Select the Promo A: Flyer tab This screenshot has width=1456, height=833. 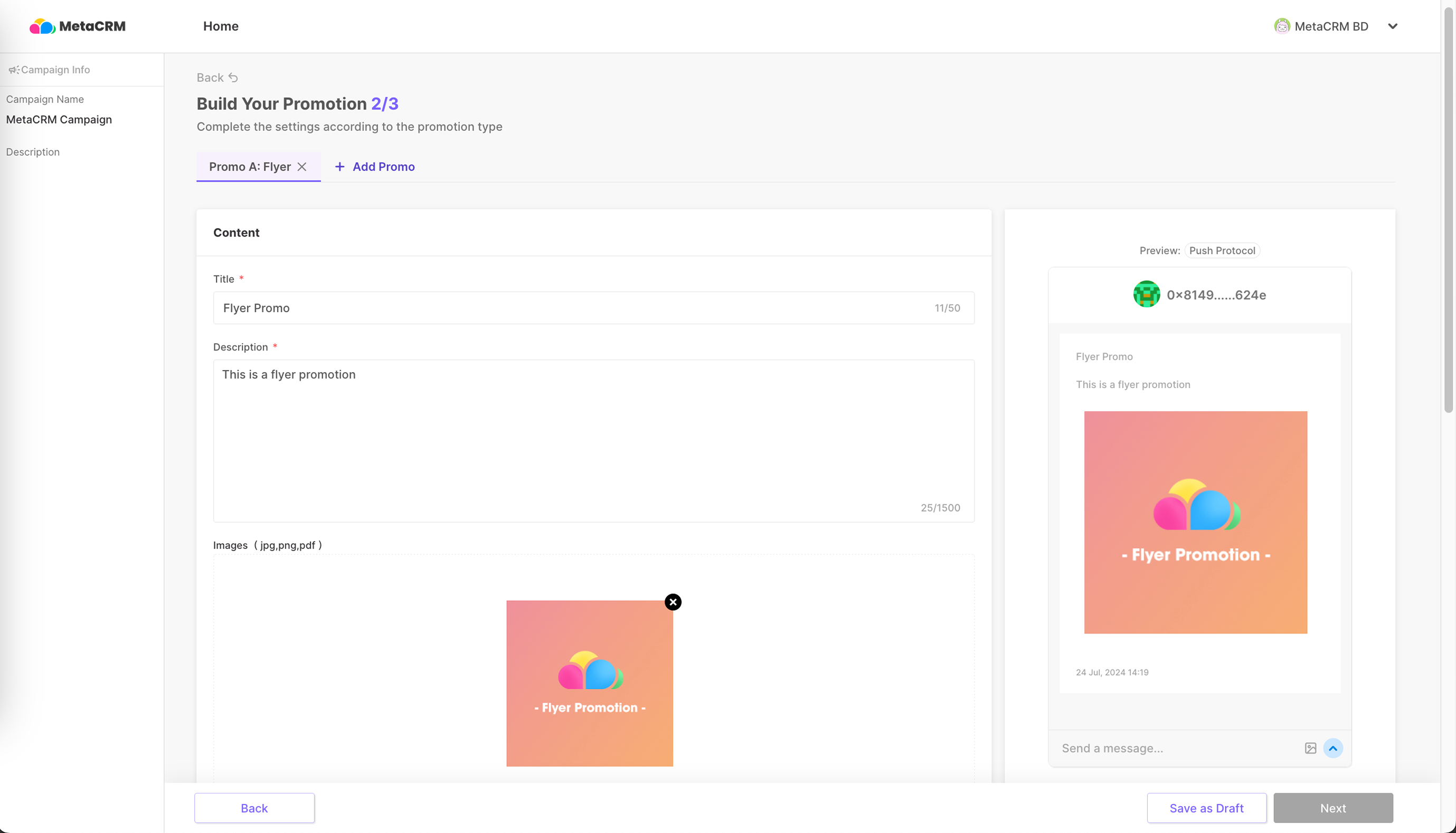click(x=250, y=166)
